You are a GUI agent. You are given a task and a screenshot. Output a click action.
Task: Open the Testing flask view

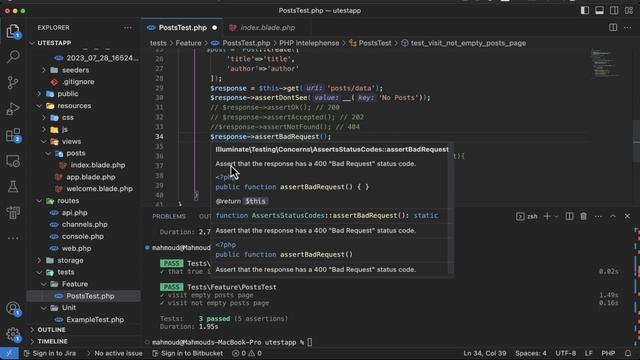(x=13, y=187)
